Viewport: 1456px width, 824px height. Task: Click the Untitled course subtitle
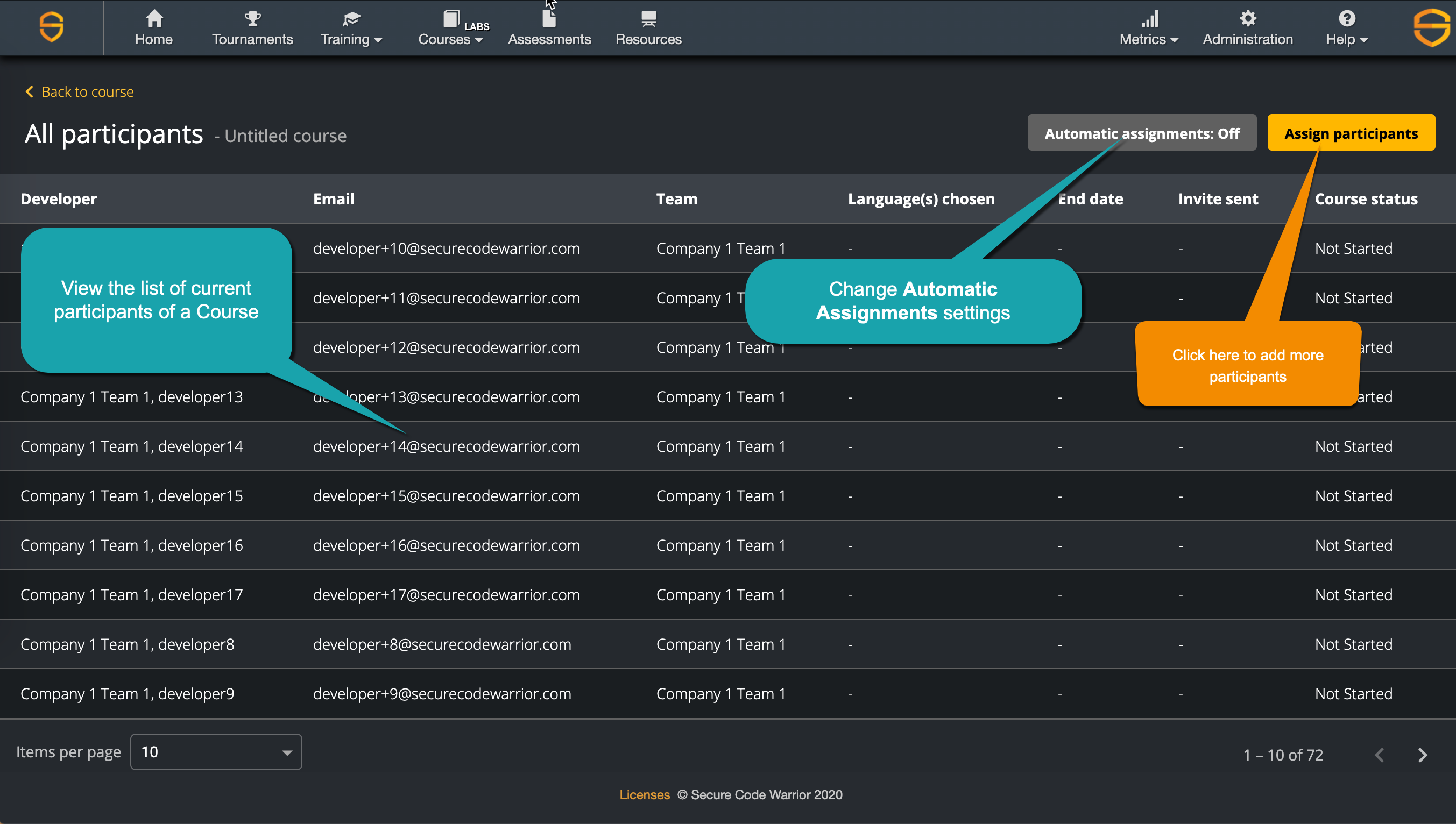coord(285,136)
